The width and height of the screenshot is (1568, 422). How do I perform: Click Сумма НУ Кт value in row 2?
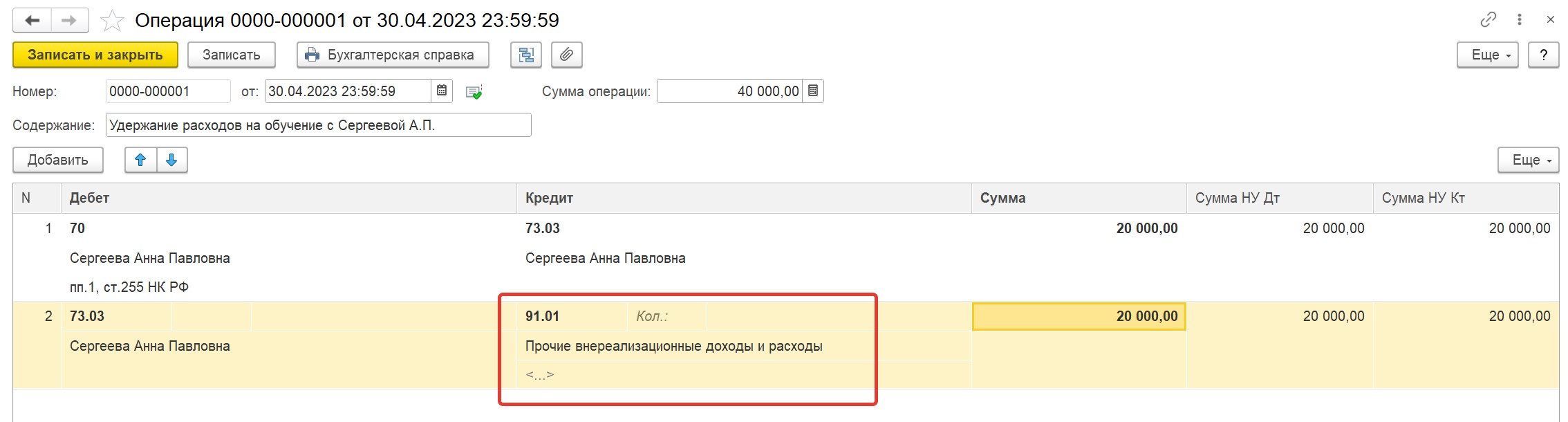click(x=1520, y=316)
